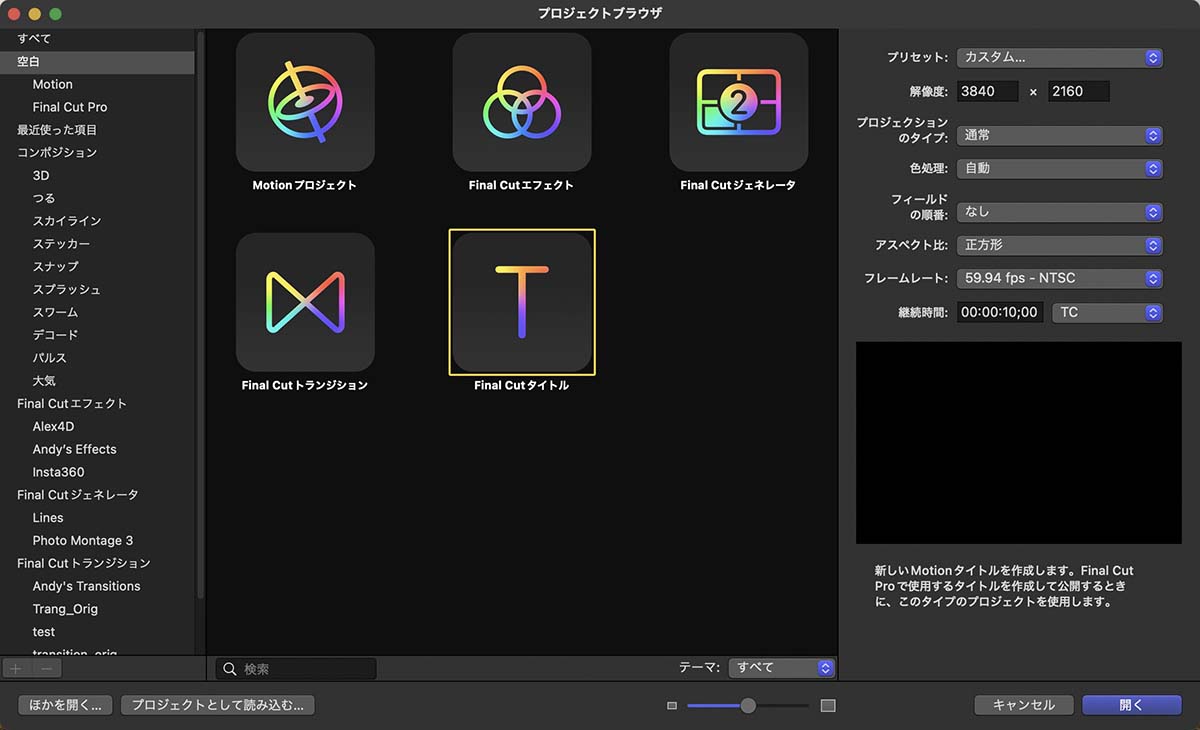1200x730 pixels.
Task: Click the 開く button
Action: 1131,705
